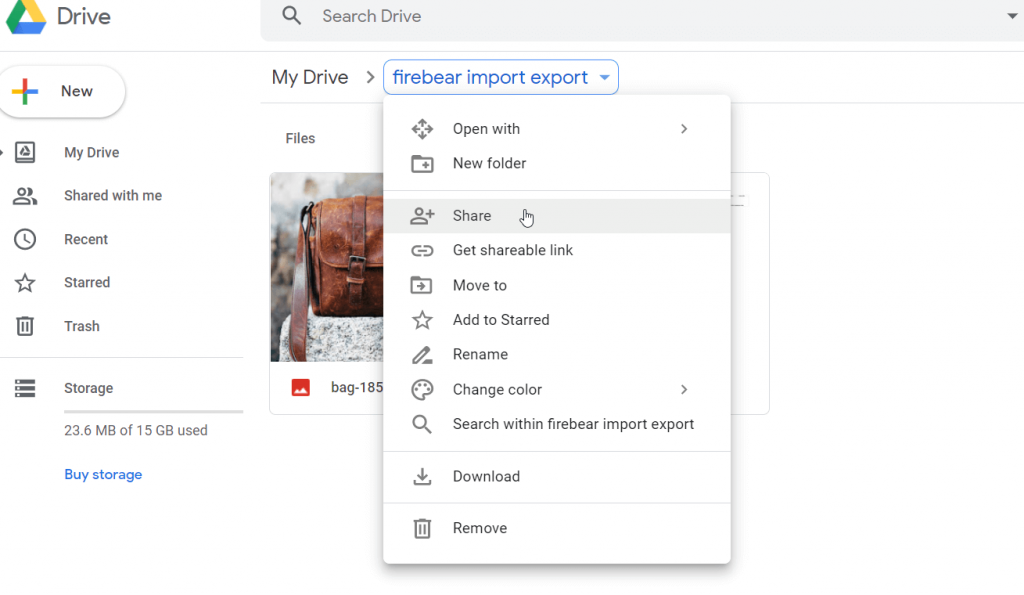The height and width of the screenshot is (595, 1024).
Task: Select Remove from the menu
Action: click(x=556, y=528)
